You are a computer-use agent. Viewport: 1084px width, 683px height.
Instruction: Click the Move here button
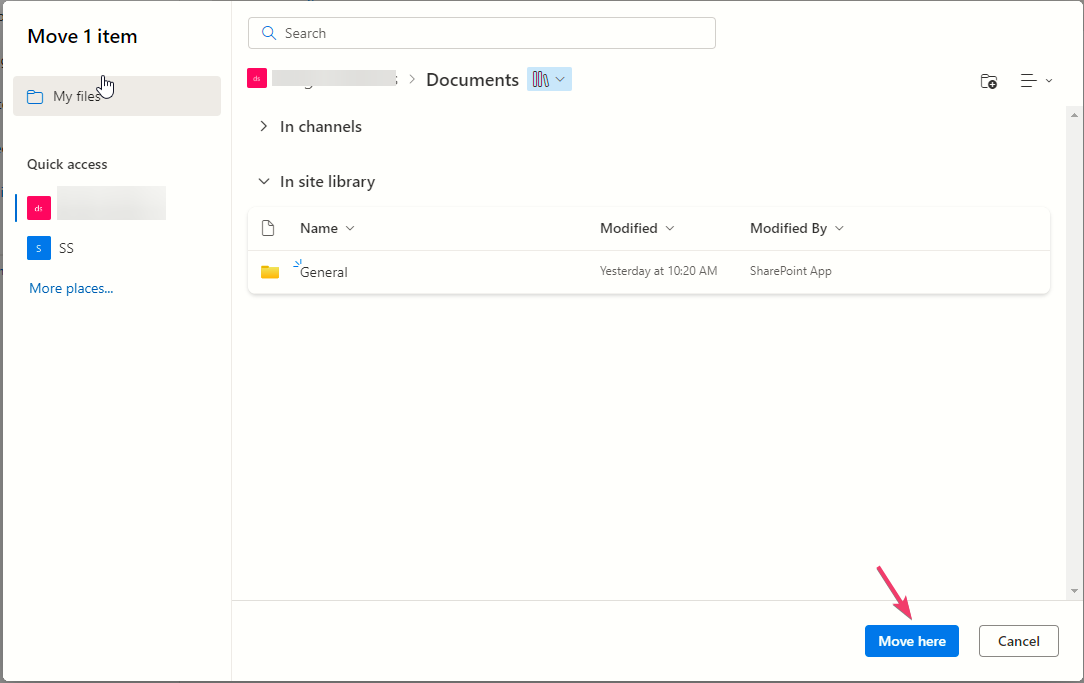point(911,641)
